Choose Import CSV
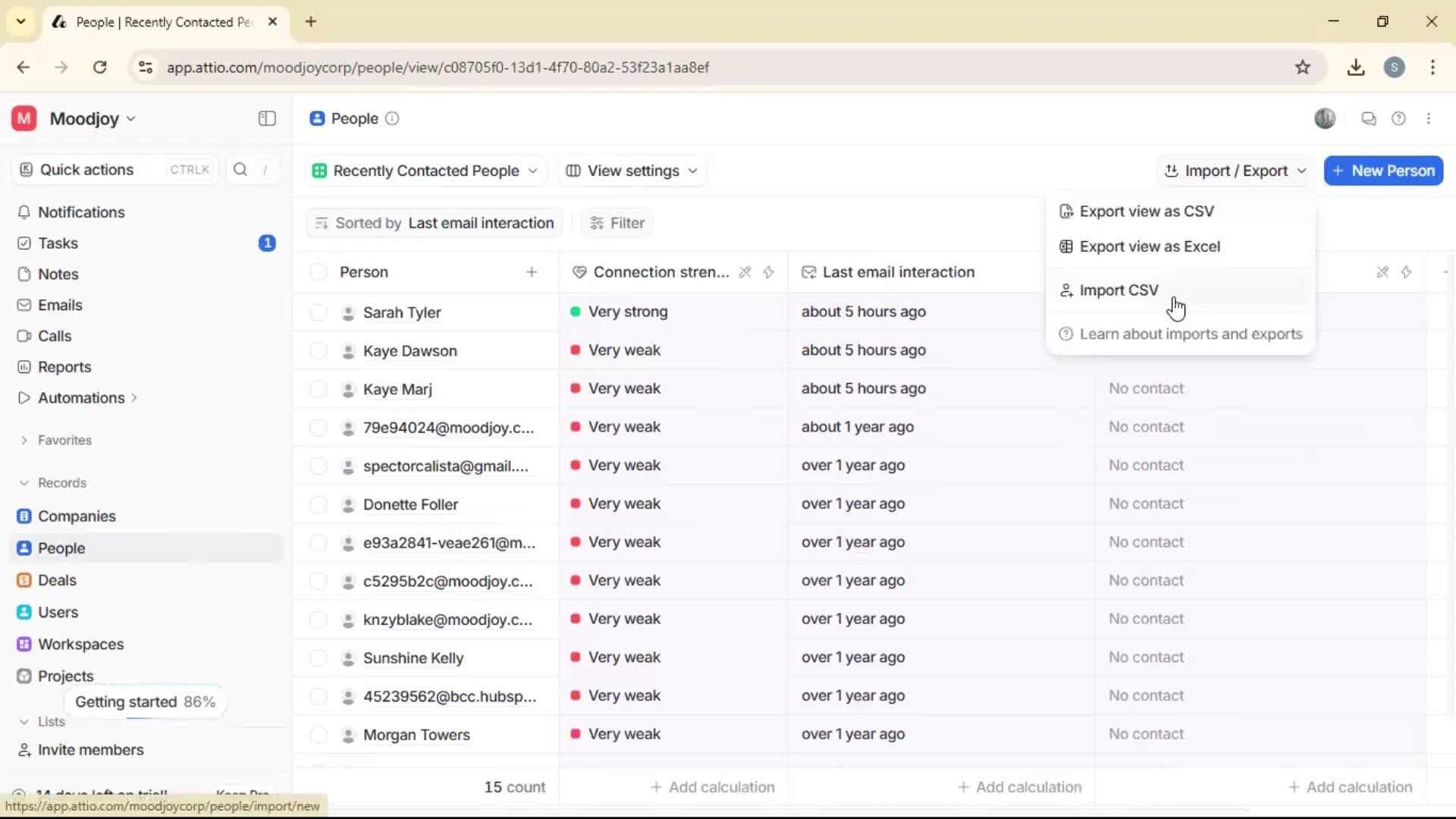This screenshot has height=819, width=1456. tap(1179, 290)
